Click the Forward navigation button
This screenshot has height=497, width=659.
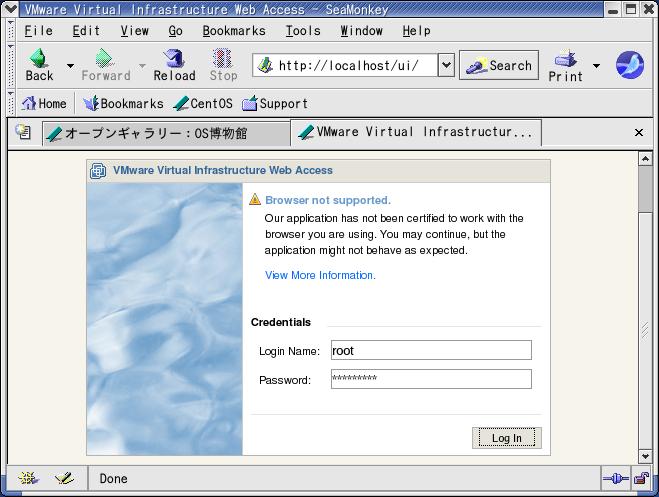(x=105, y=65)
